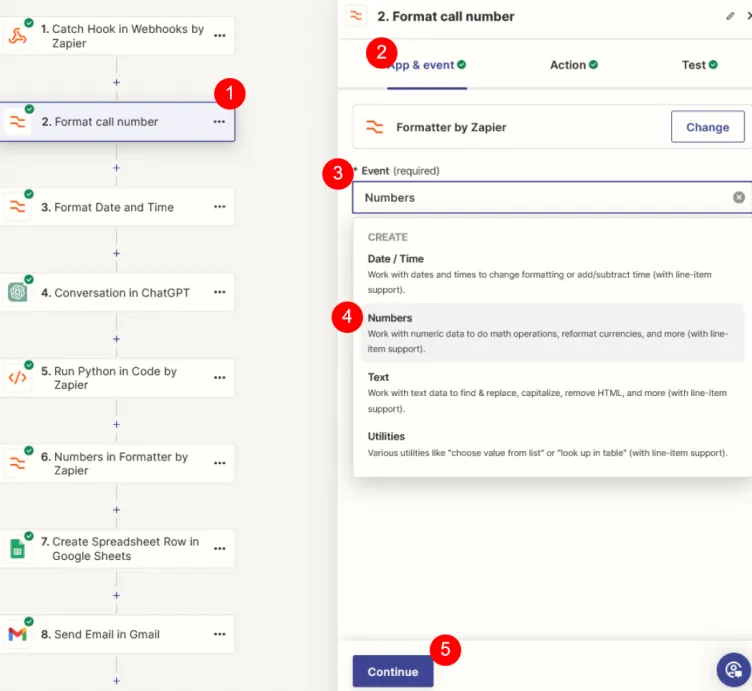This screenshot has width=752, height=691.
Task: Select step 3 Format Date and Time
Action: pos(117,207)
